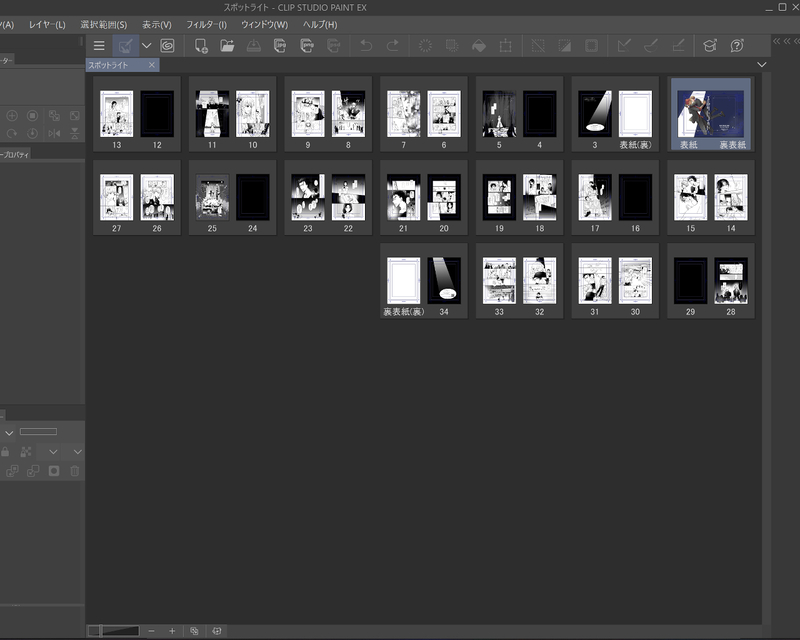
Task: Create a new document with the New icon
Action: pos(201,45)
